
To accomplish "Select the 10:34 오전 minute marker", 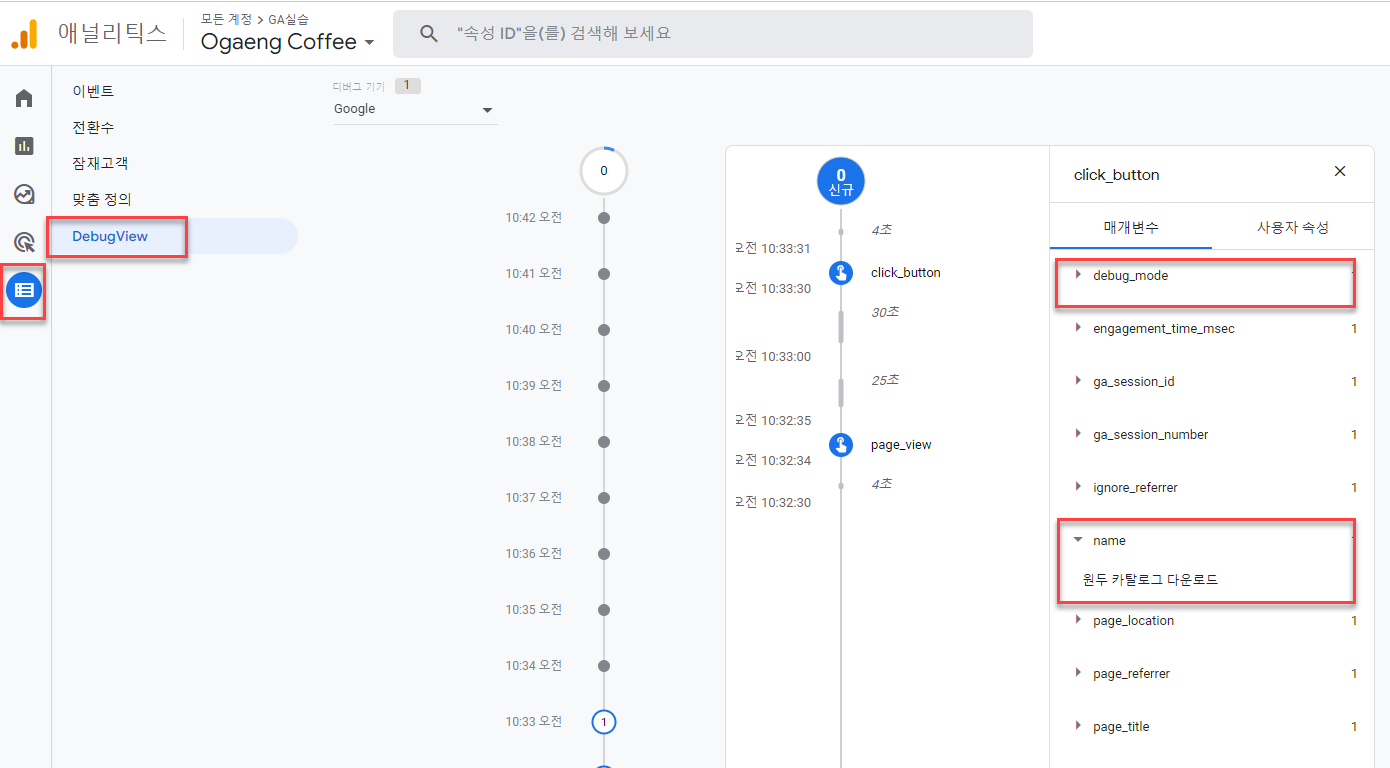I will point(603,665).
